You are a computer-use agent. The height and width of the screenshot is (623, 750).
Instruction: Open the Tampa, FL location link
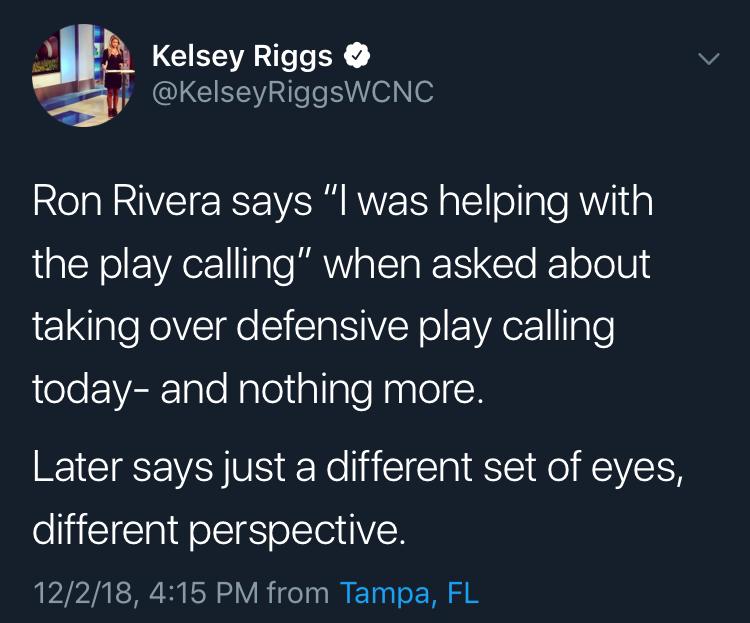click(x=409, y=593)
